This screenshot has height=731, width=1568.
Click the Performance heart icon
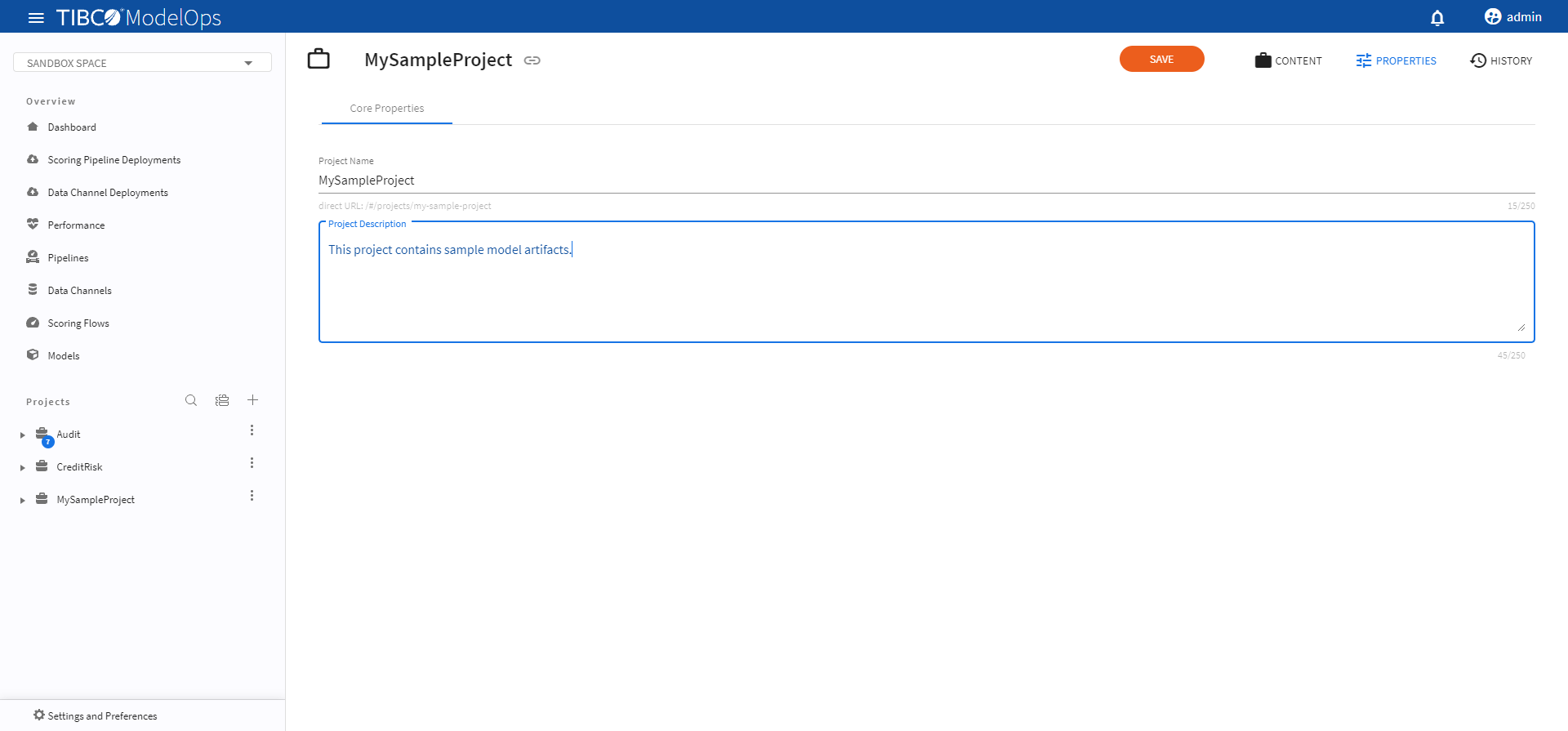tap(33, 224)
